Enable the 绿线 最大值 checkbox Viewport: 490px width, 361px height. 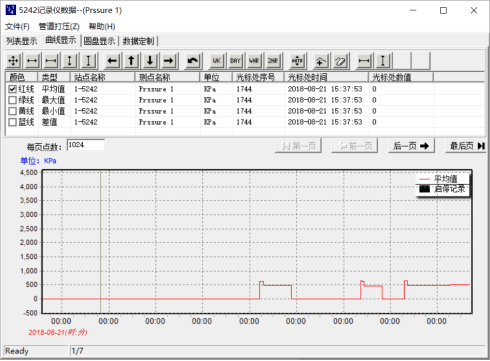[12, 100]
